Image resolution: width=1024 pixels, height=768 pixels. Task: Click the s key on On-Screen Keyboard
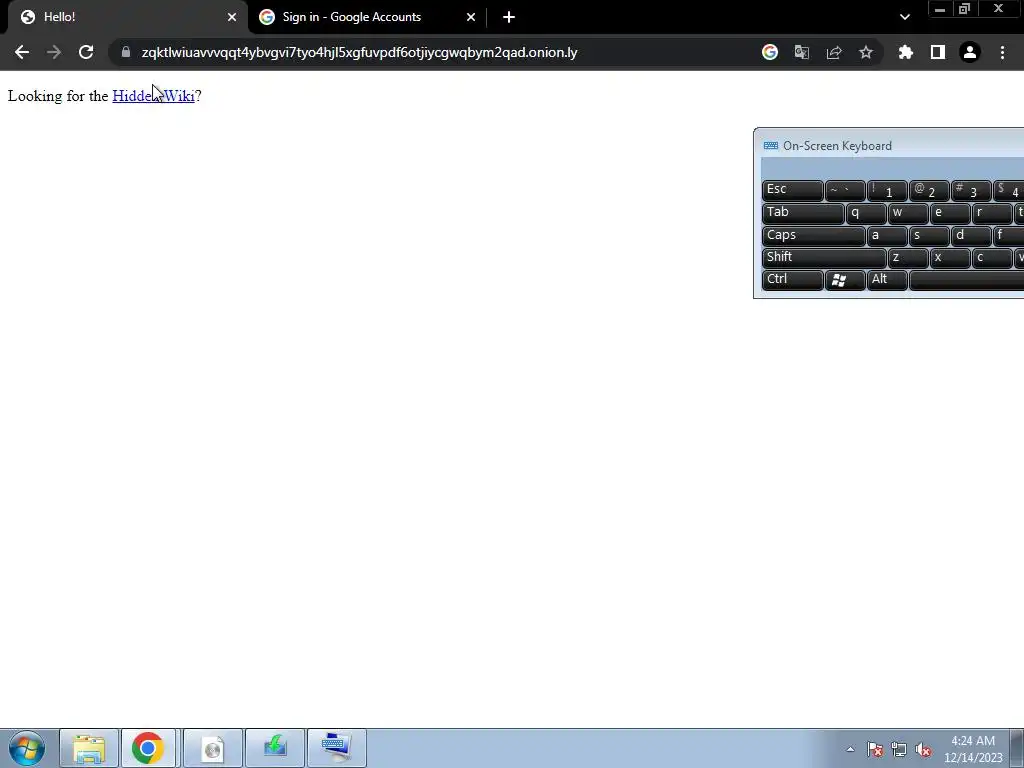(928, 236)
